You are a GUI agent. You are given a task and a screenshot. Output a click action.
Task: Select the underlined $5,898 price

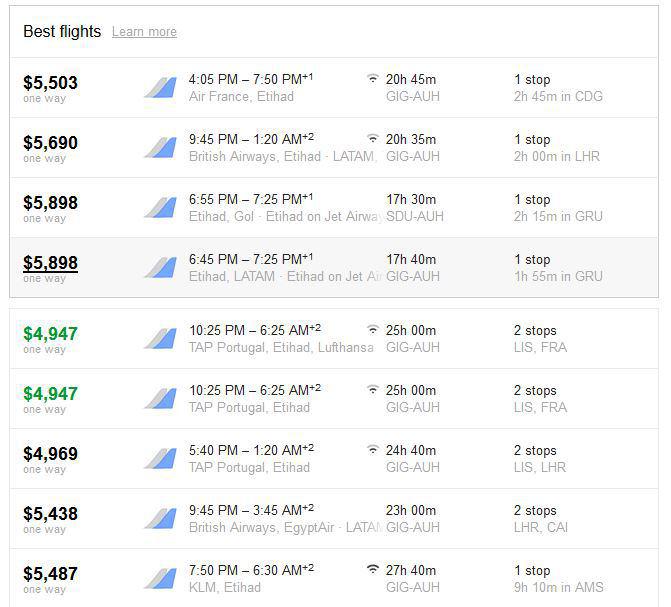click(50, 263)
